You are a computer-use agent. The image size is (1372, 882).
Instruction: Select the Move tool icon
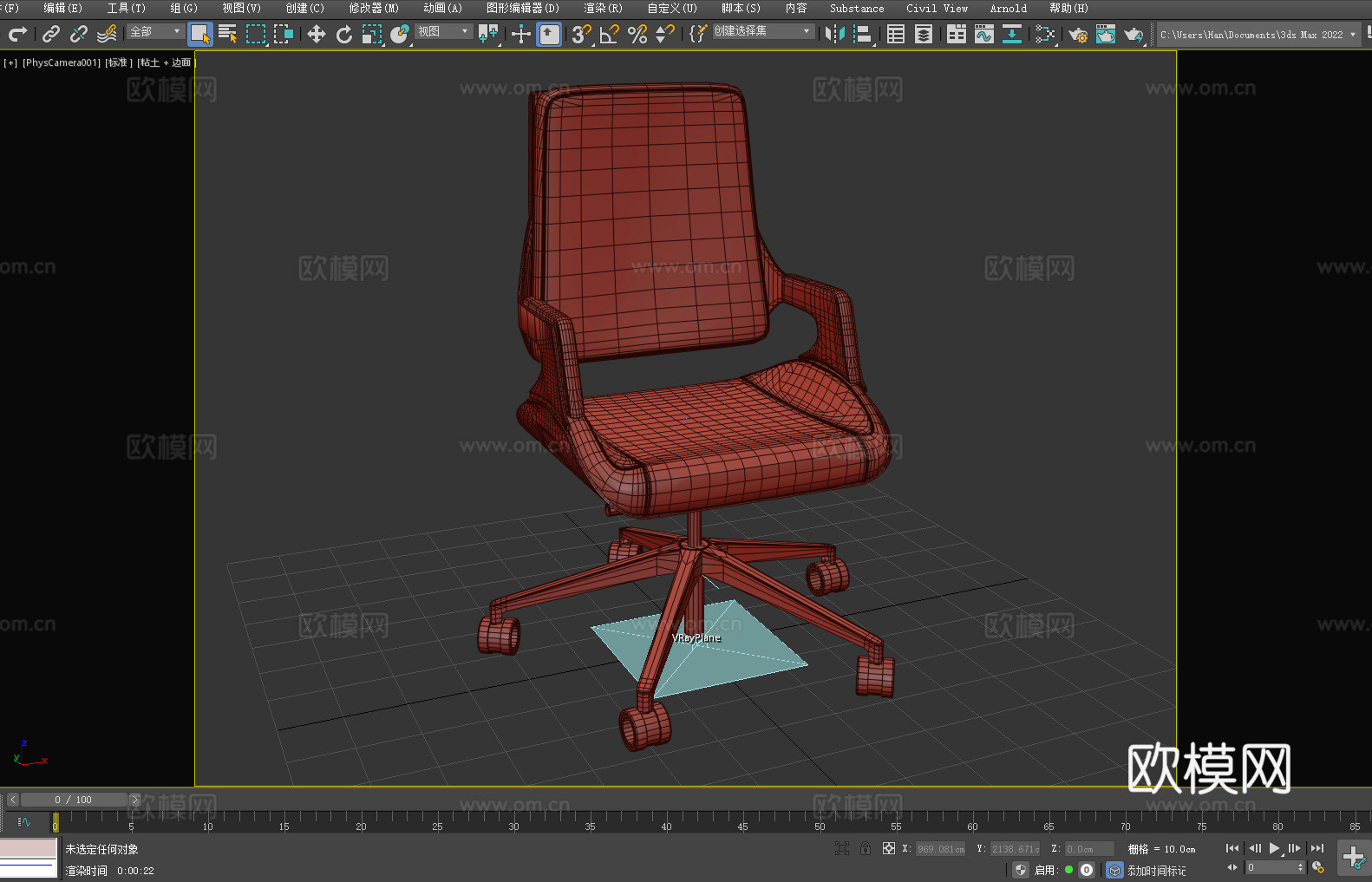[x=317, y=34]
